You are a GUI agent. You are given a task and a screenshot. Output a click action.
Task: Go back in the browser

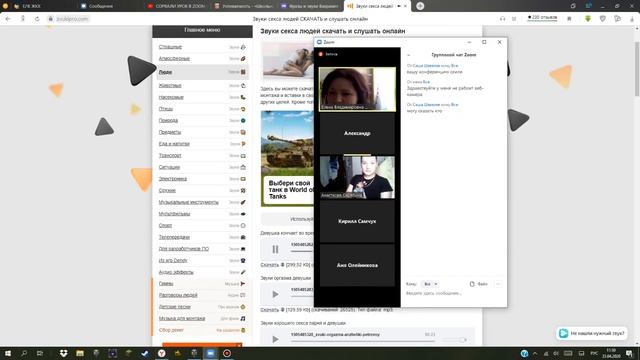point(8,19)
